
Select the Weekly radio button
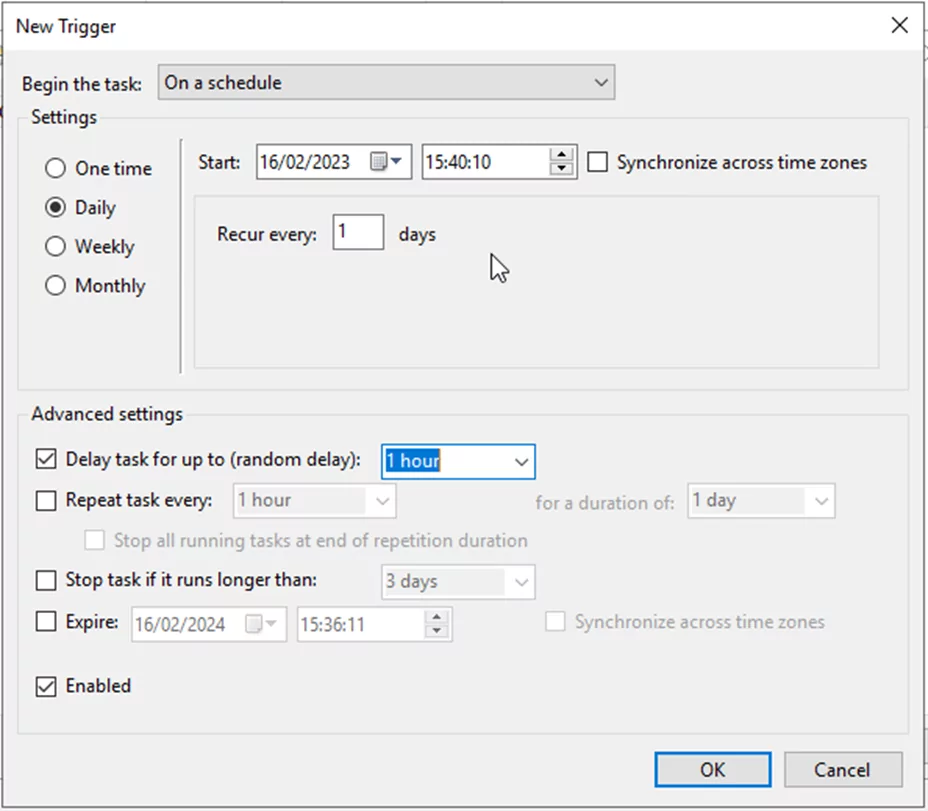pos(55,246)
